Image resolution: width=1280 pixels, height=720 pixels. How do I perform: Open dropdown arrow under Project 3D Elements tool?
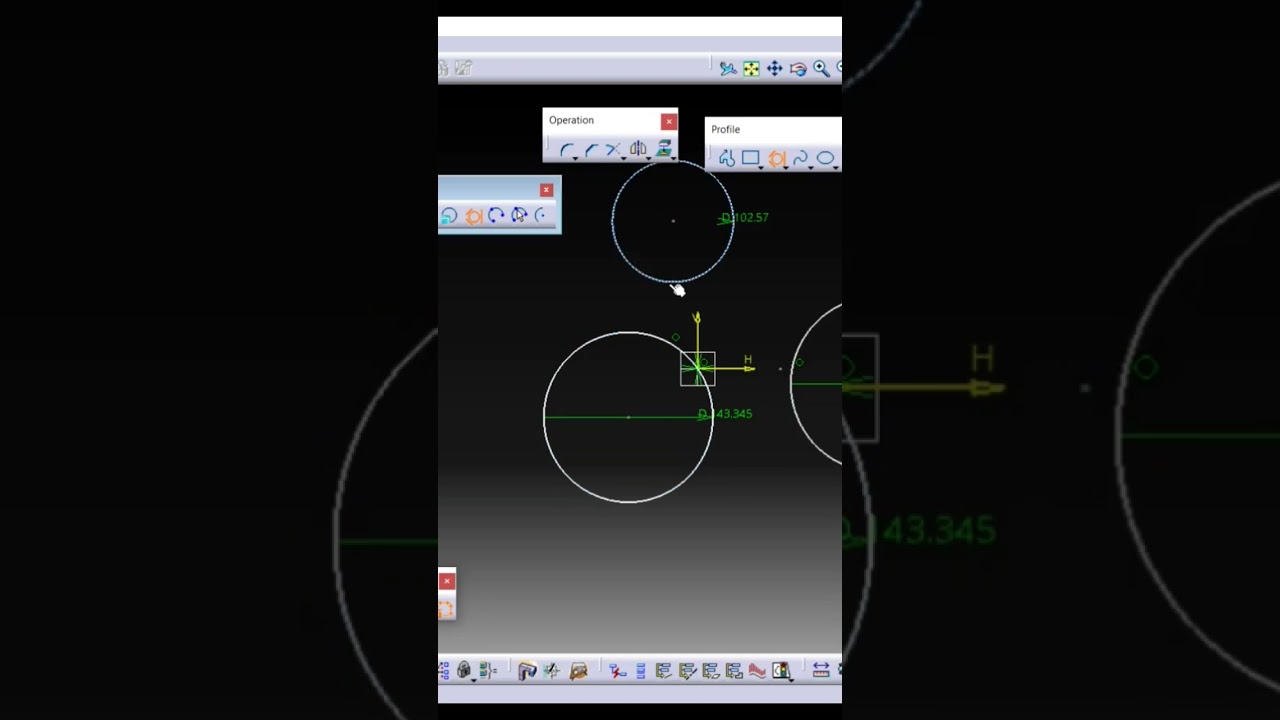tap(673, 159)
